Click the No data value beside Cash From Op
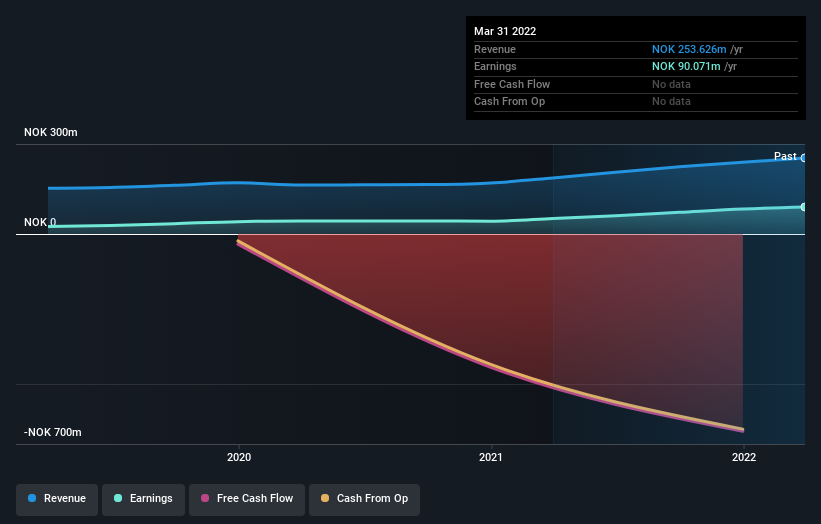821x524 pixels. point(671,102)
